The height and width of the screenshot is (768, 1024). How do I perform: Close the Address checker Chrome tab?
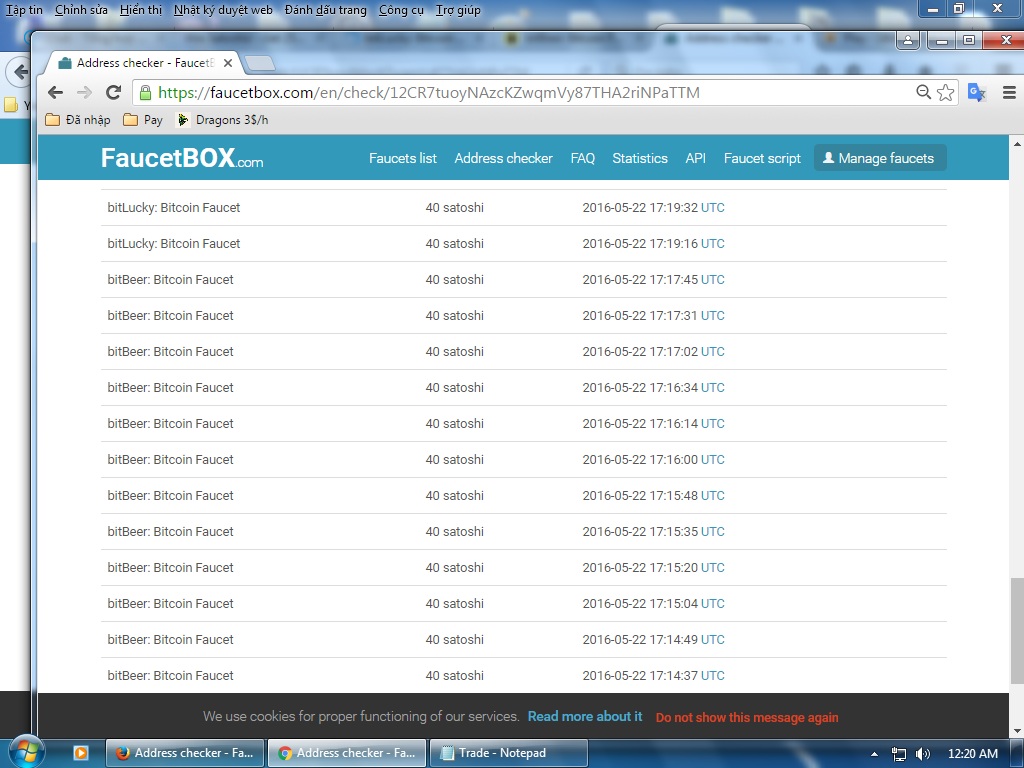[228, 63]
